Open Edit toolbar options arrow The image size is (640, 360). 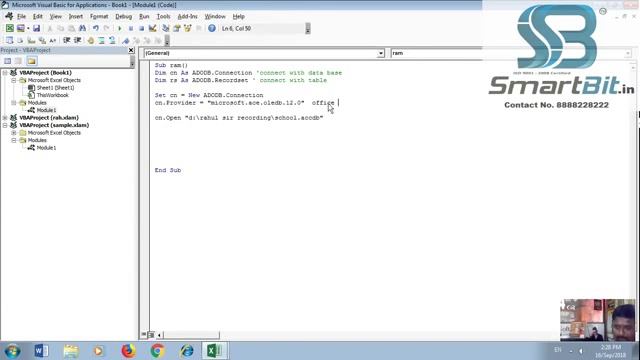tap(167, 40)
